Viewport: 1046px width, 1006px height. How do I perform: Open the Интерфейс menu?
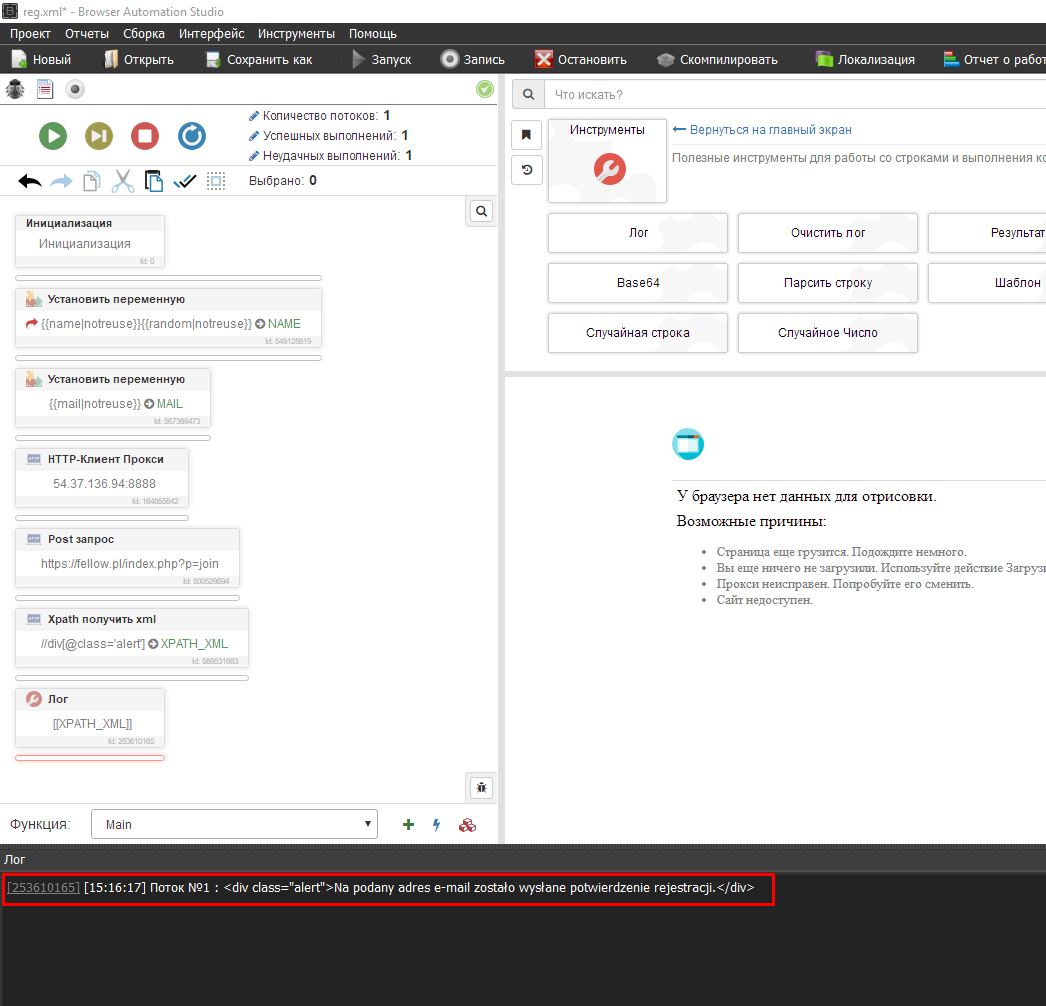pos(211,33)
